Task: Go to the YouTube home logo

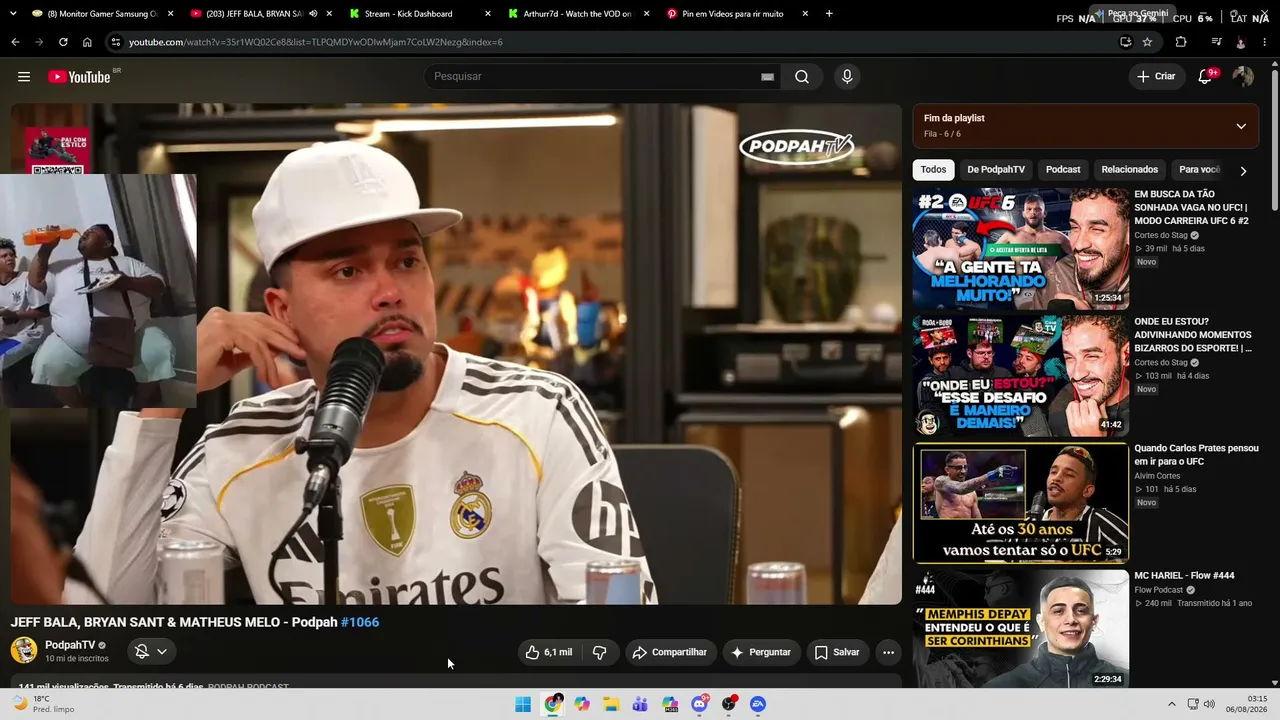Action: (x=79, y=77)
